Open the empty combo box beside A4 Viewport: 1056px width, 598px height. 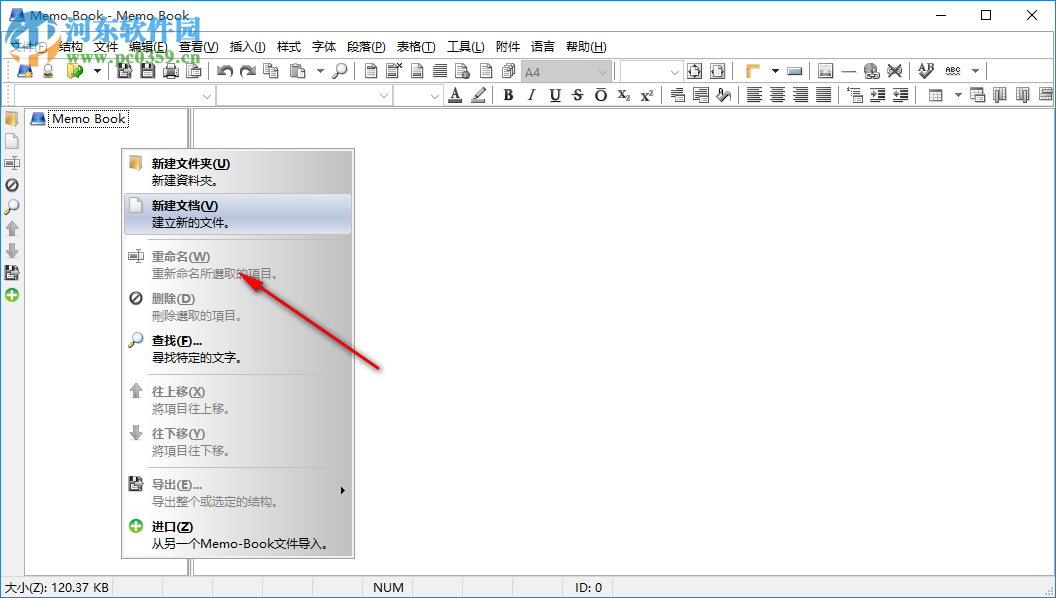pyautogui.click(x=651, y=71)
